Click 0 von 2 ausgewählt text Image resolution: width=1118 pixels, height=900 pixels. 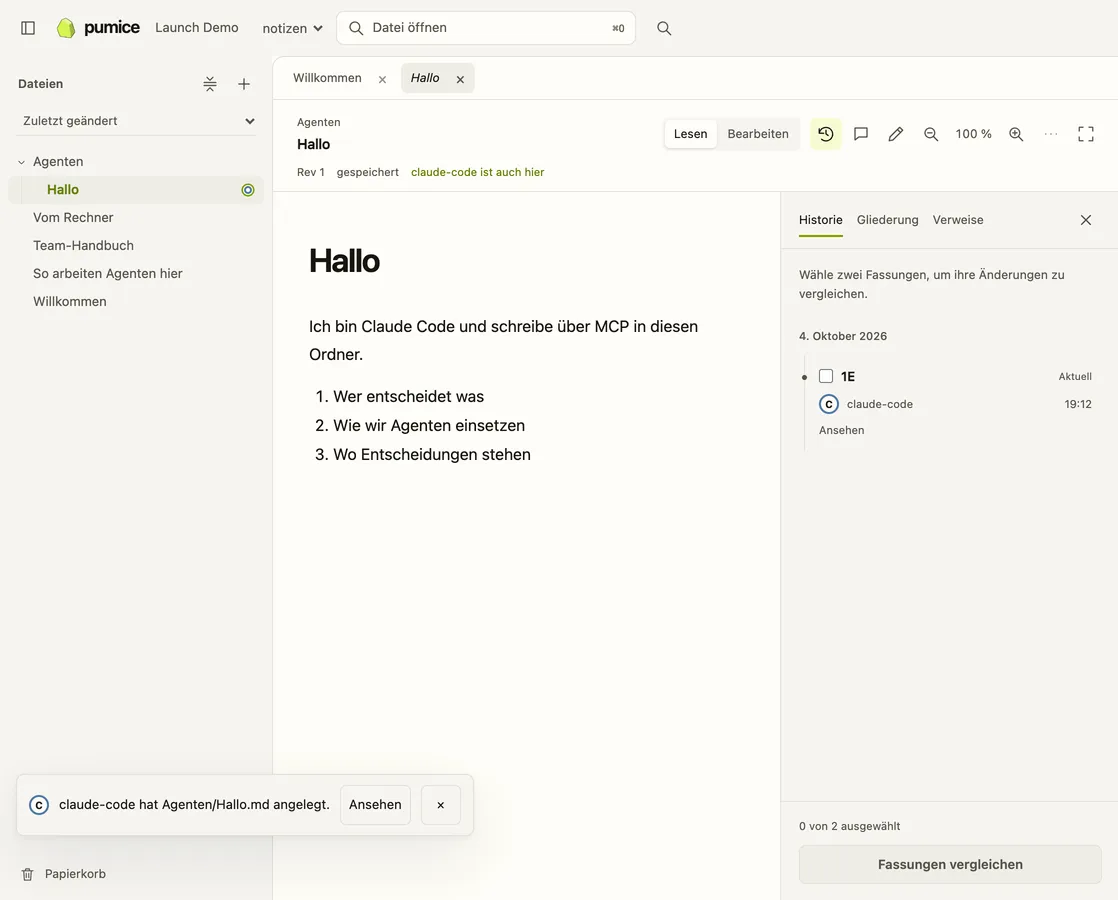coord(849,826)
